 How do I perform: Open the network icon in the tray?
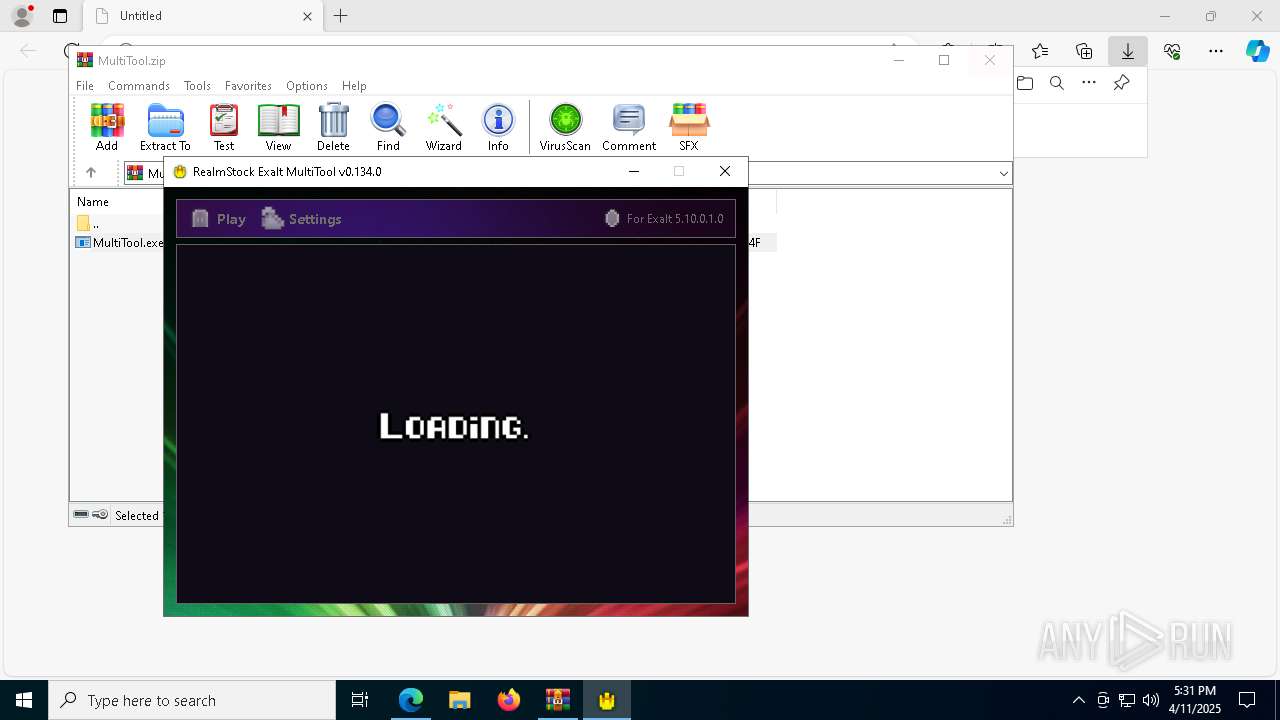1127,700
